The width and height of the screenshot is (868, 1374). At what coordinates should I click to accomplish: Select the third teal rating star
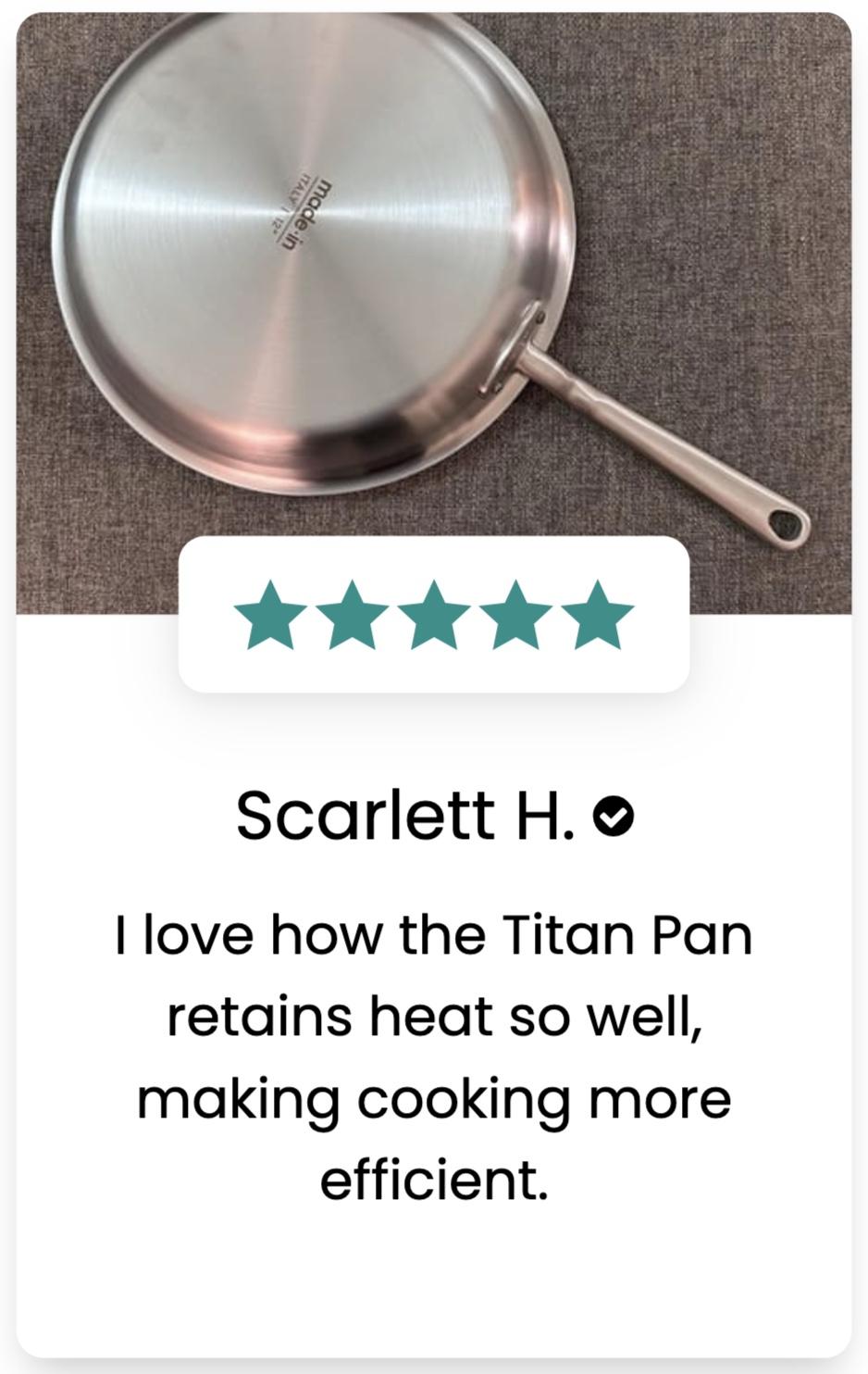click(434, 614)
